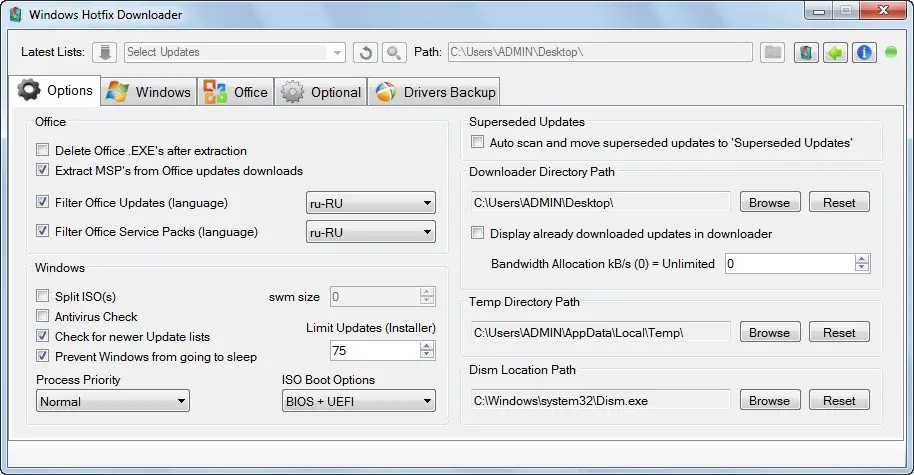914x475 pixels.
Task: Enable Display already downloaded updates in downloader
Action: pos(477,233)
